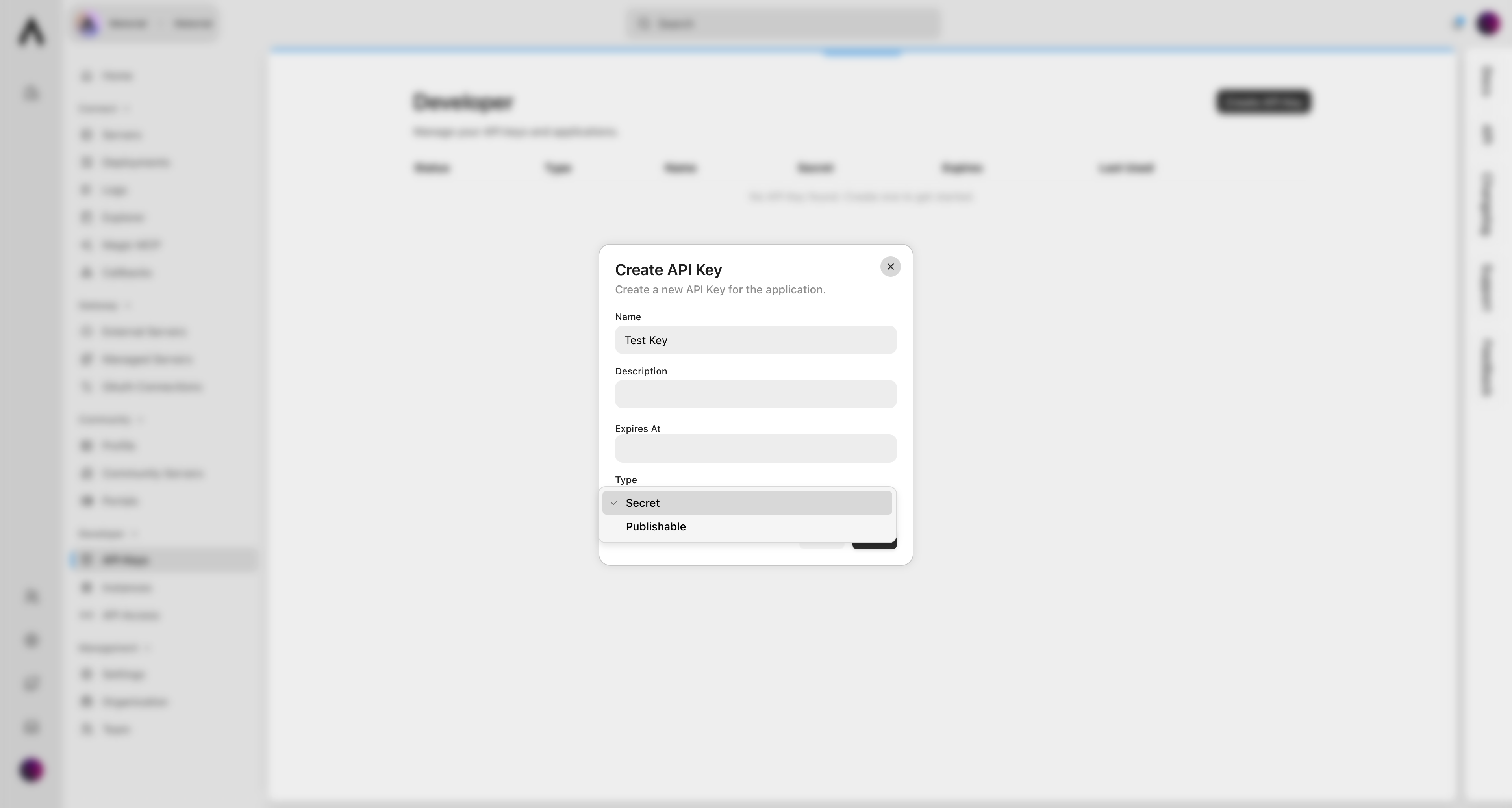Click the avatar at the bottom of the left rail
Screen dimensions: 1512x808
point(31,769)
